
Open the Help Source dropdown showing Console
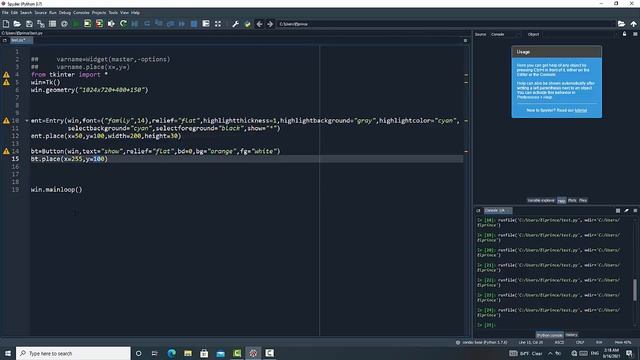pyautogui.click(x=506, y=34)
